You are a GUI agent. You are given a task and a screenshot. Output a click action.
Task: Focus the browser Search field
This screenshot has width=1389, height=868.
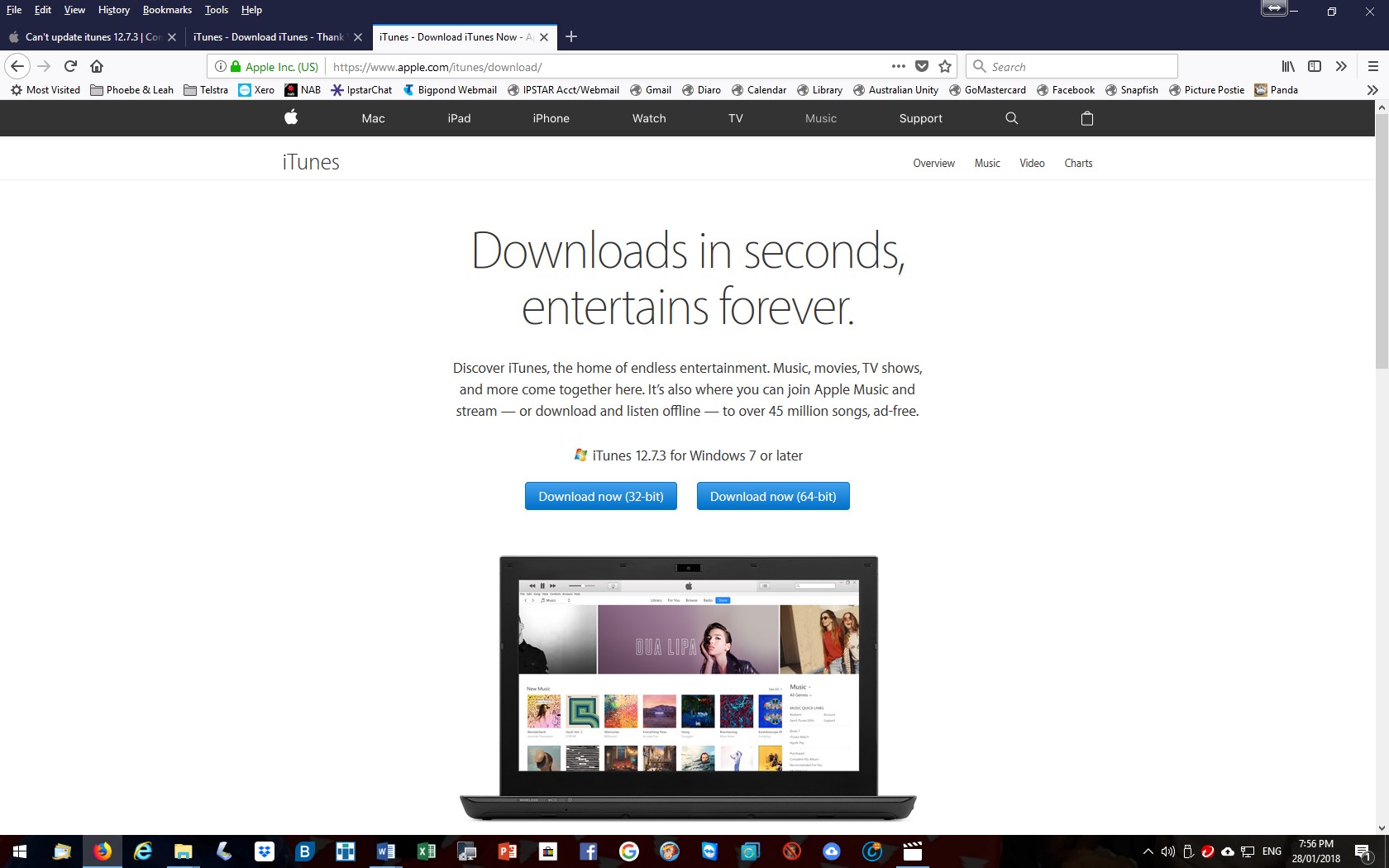1072,66
